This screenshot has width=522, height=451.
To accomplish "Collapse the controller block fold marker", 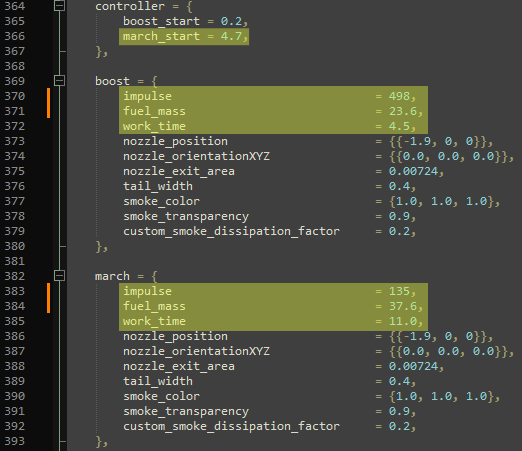I will tap(59, 6).
